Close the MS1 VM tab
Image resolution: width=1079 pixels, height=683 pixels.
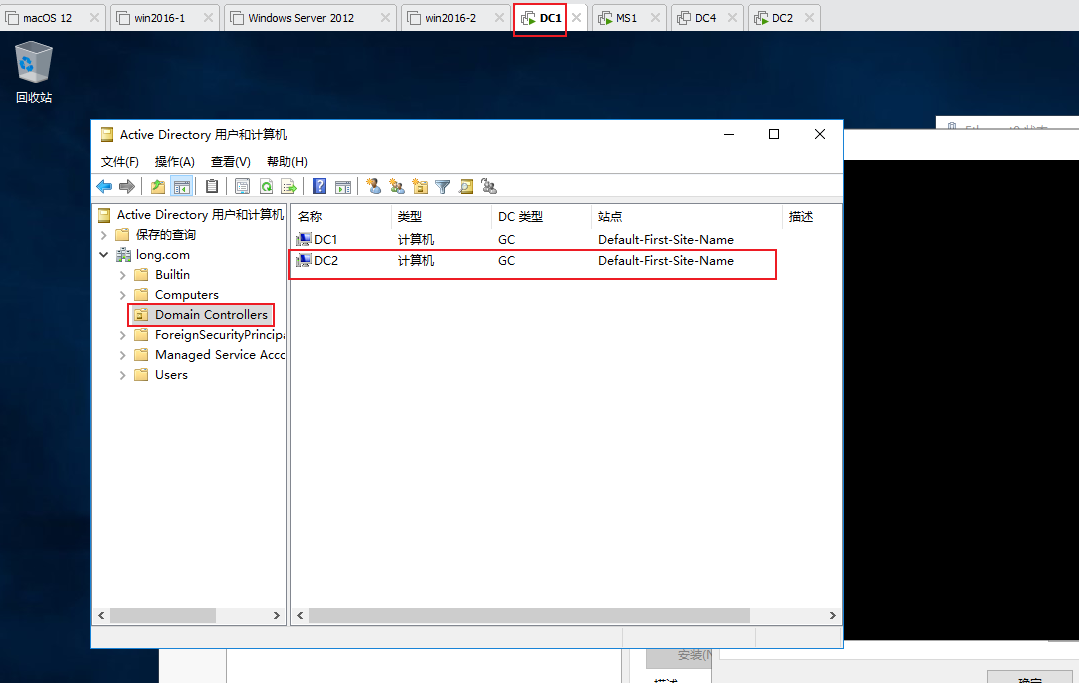pyautogui.click(x=655, y=18)
